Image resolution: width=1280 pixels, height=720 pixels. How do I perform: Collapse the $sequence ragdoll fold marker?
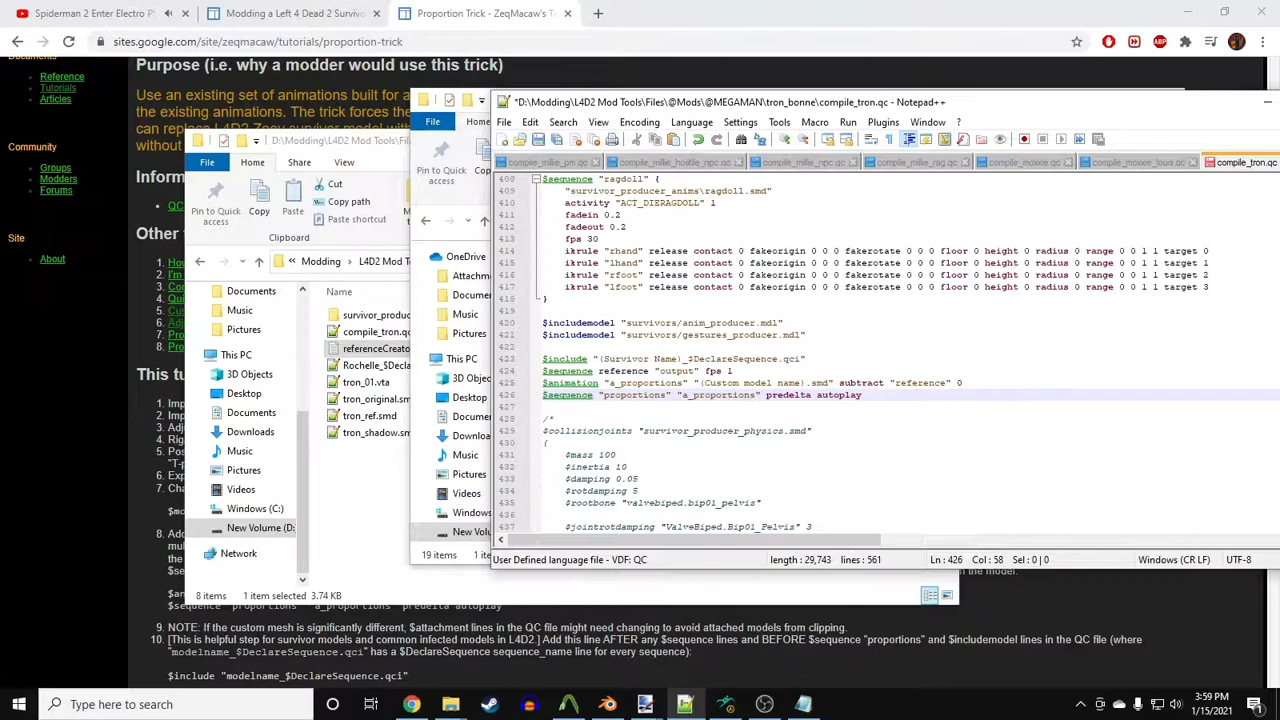point(535,179)
